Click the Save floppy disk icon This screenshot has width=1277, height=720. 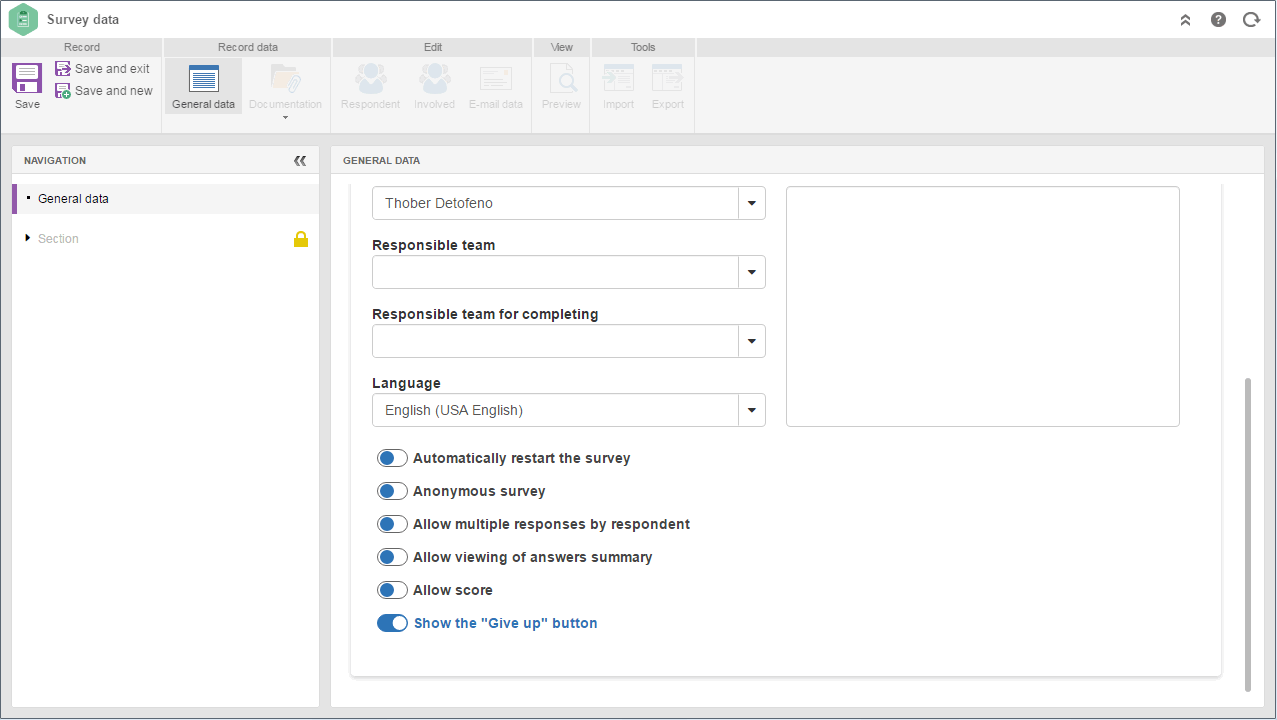27,78
